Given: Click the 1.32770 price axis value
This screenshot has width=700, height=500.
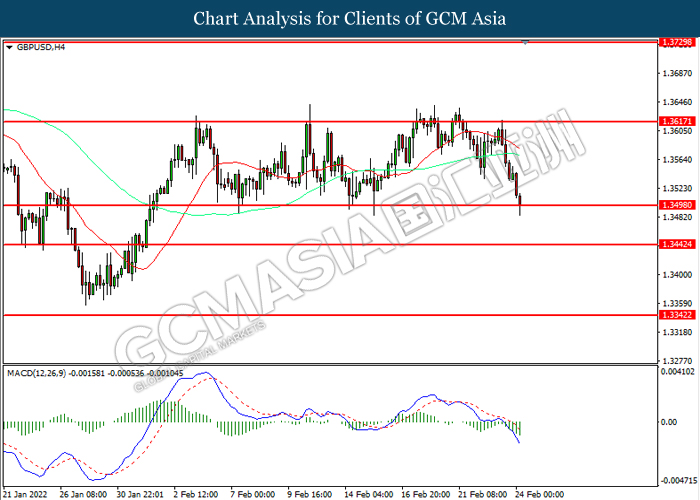Looking at the screenshot, I should pyautogui.click(x=677, y=361).
